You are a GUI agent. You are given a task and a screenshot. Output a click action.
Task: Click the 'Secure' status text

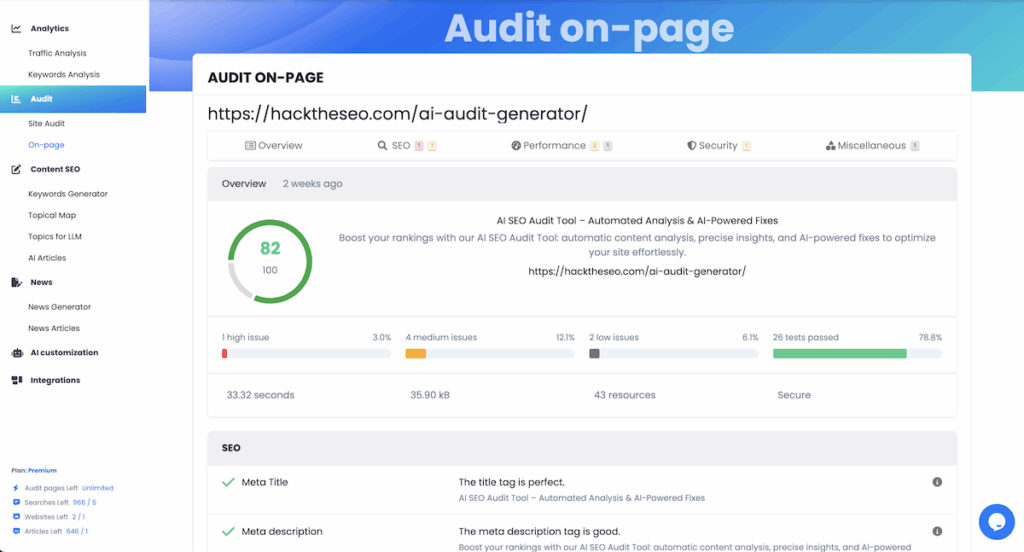tap(794, 395)
